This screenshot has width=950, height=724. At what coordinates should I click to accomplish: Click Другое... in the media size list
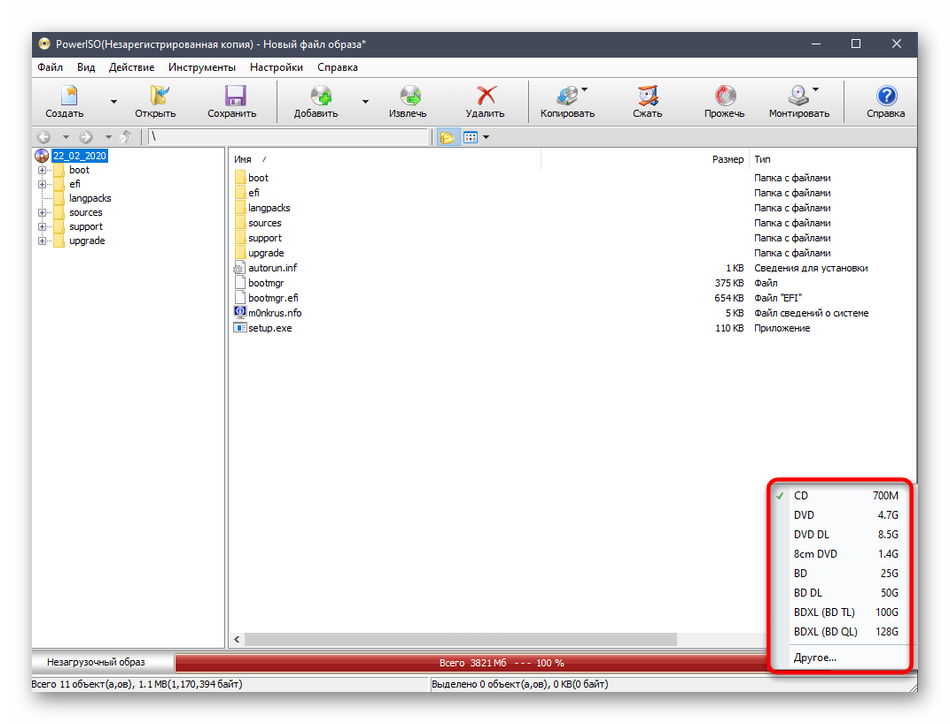click(815, 658)
